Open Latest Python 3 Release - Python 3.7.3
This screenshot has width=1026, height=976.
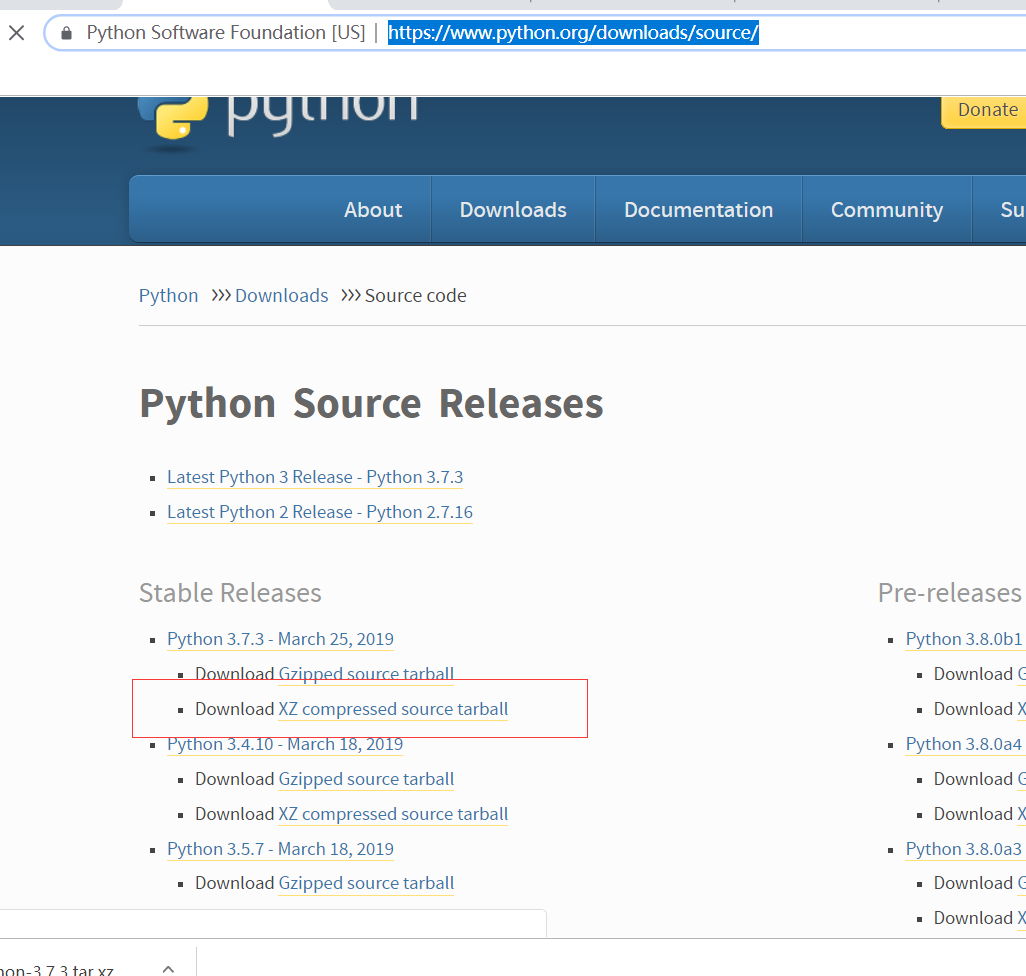click(x=315, y=478)
